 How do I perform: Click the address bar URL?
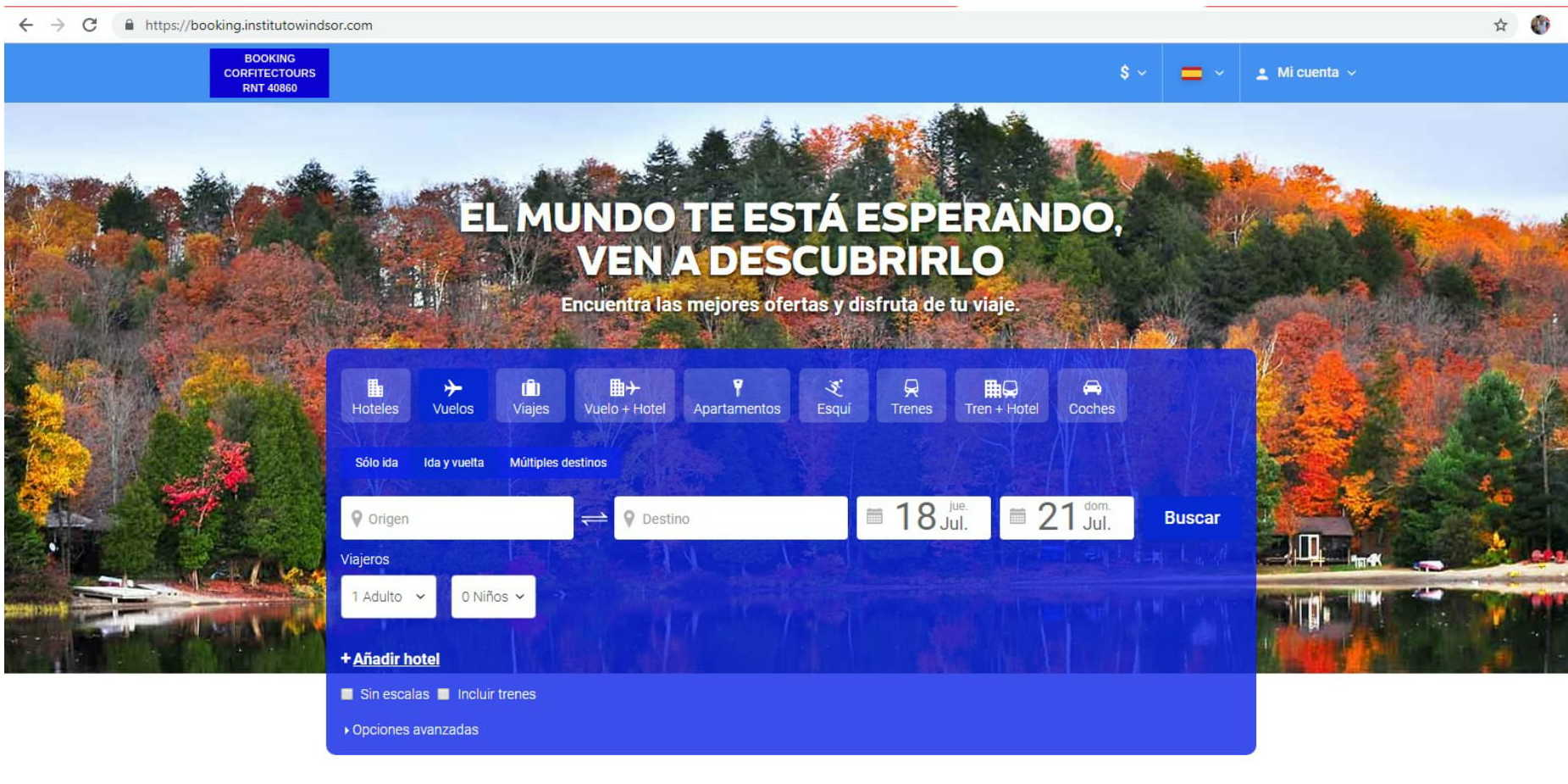258,25
